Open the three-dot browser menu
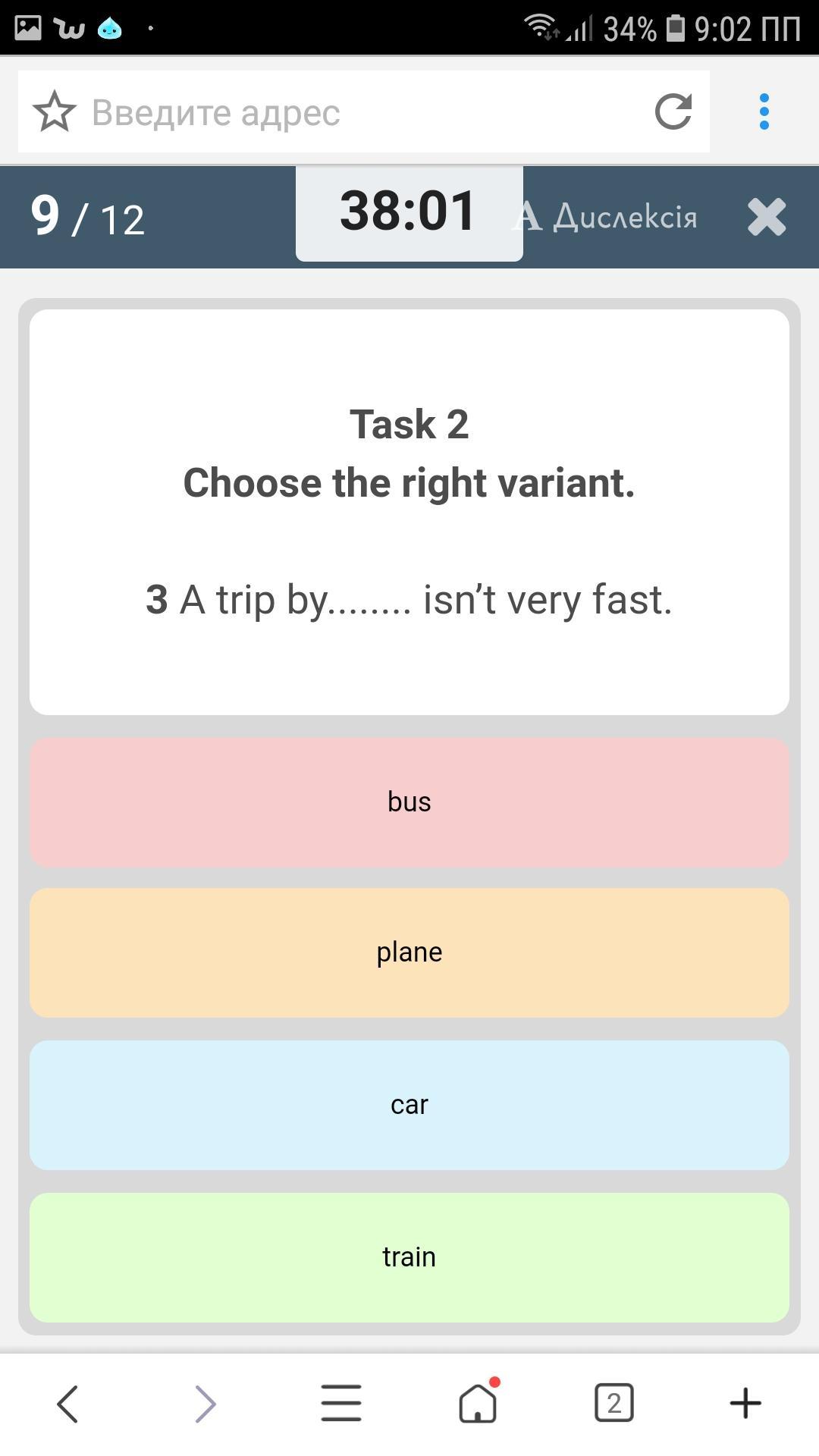Viewport: 819px width, 1456px height. [764, 112]
